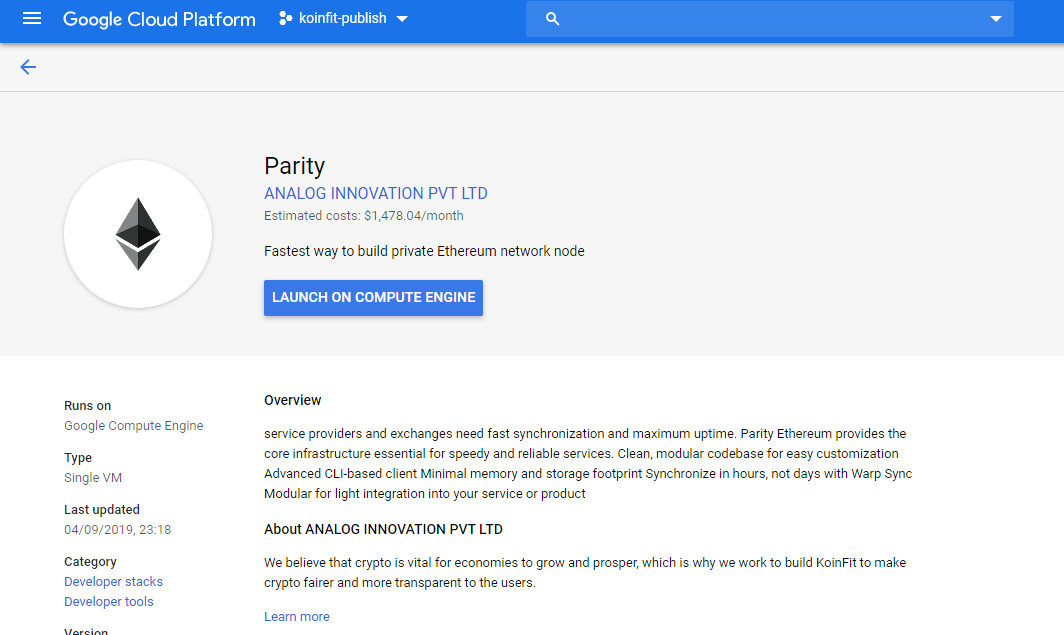Open ANALOG INNOVATION PVT LTD publisher link
This screenshot has height=635, width=1064.
(375, 193)
